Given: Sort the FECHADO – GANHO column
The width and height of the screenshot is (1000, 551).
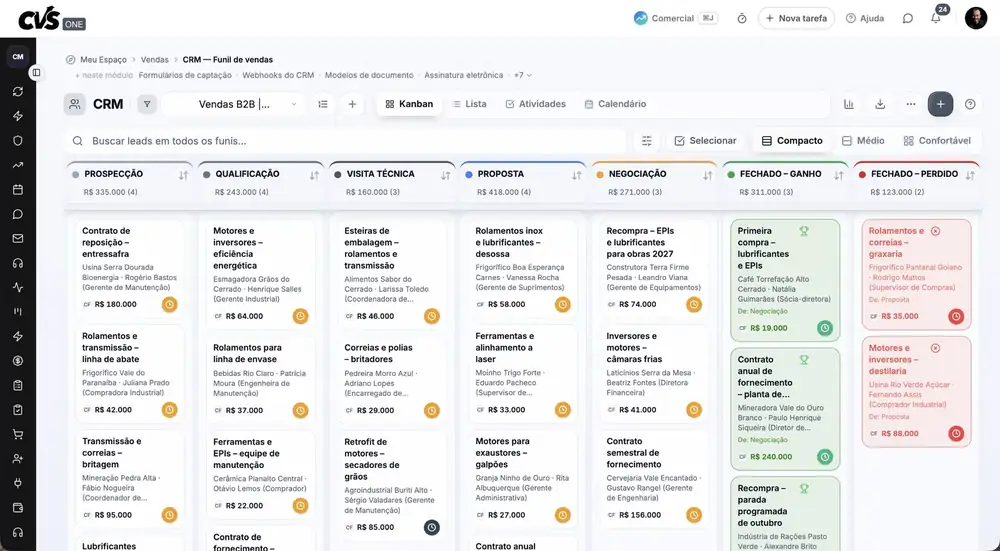Looking at the screenshot, I should (839, 175).
